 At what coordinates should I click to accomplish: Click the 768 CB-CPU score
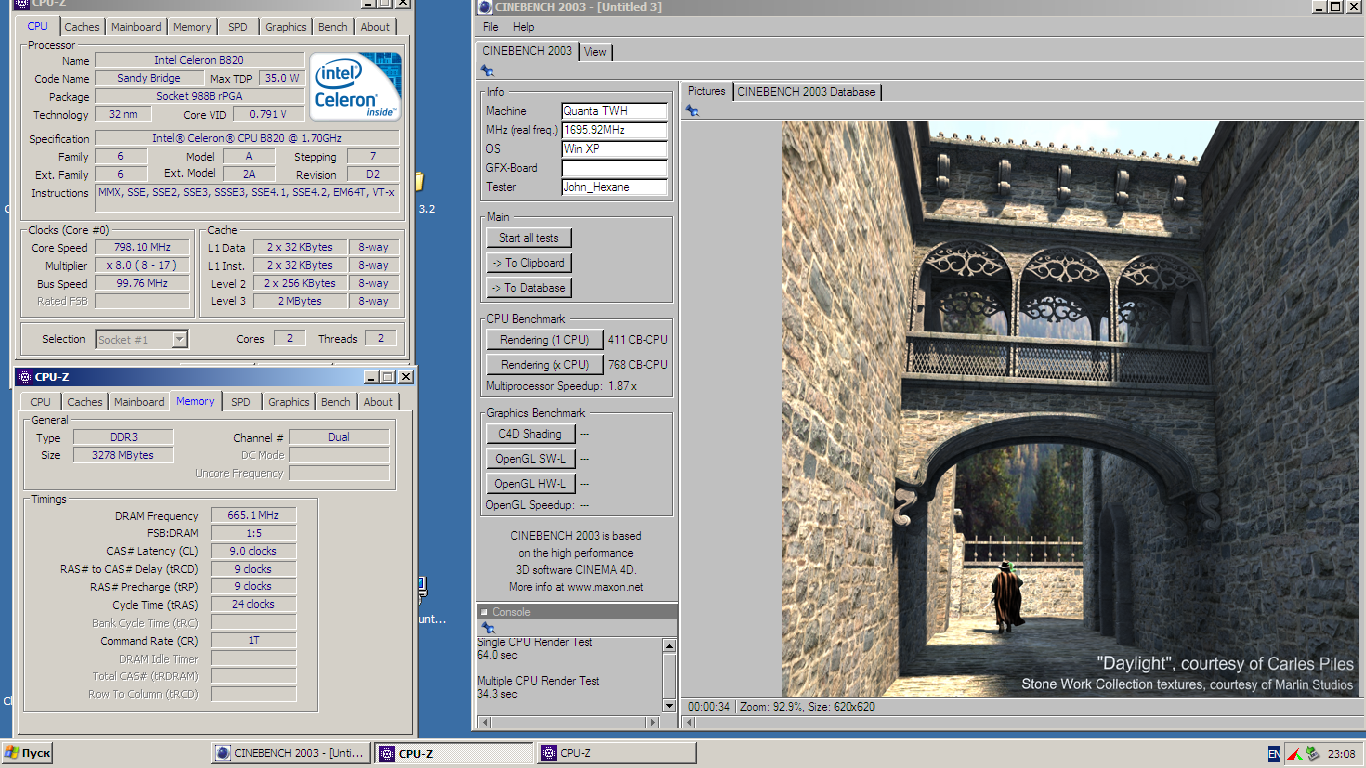tap(637, 365)
